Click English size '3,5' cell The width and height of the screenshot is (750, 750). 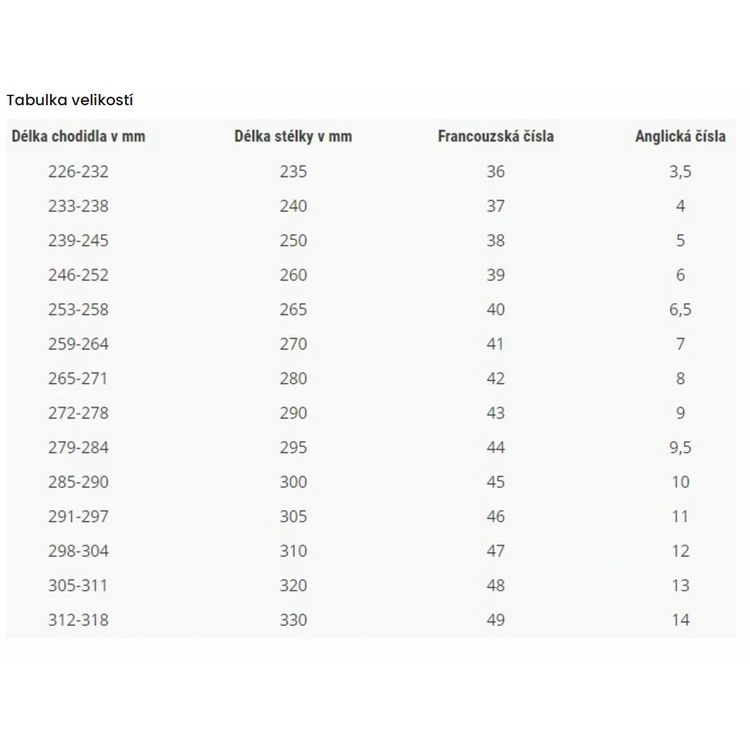(x=680, y=172)
